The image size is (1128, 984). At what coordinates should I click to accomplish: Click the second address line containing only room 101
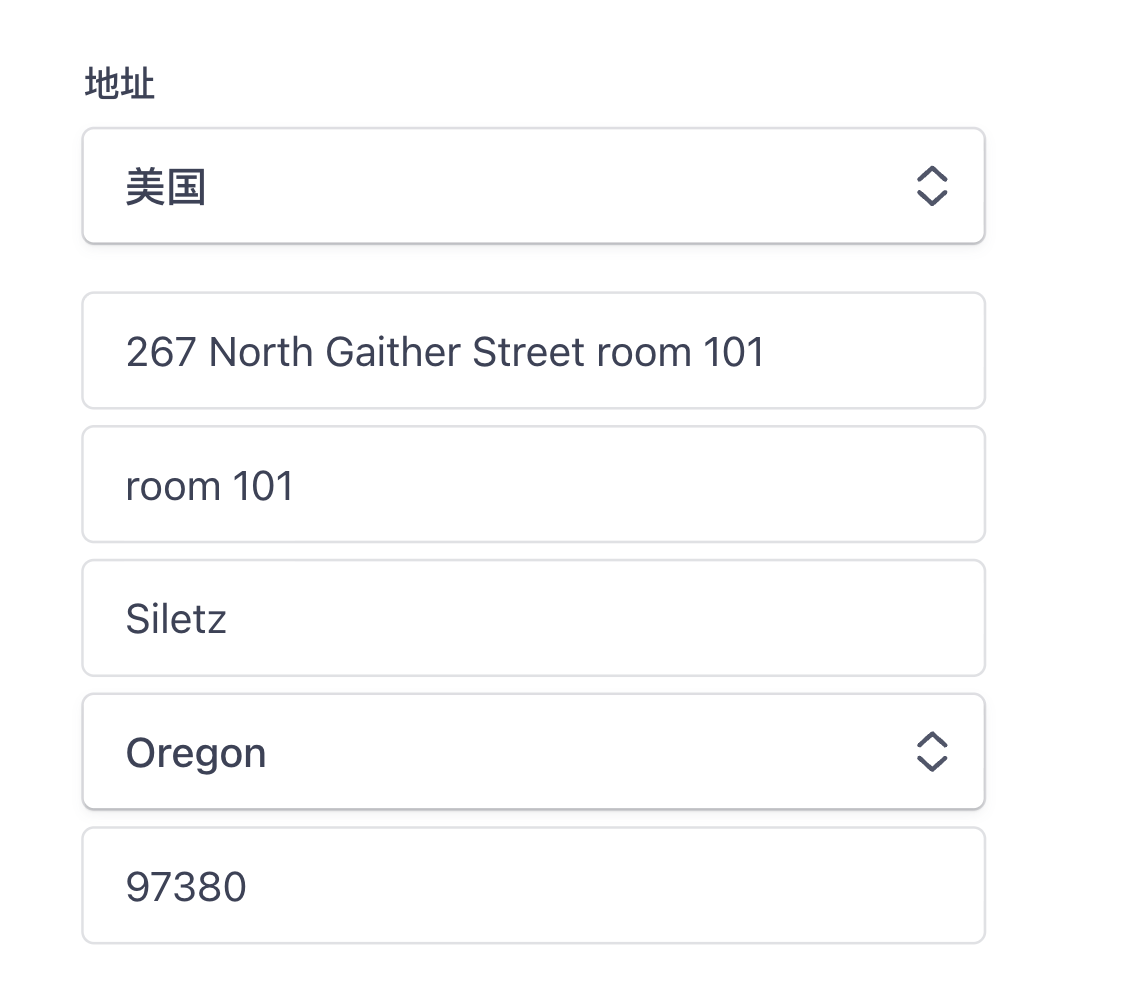coord(533,486)
